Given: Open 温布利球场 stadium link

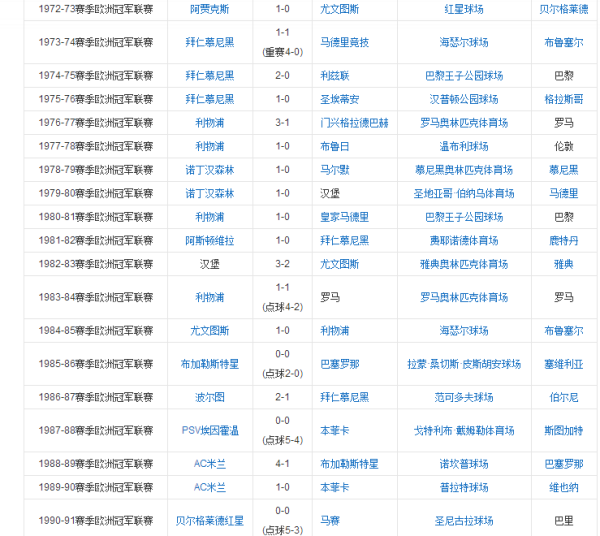Looking at the screenshot, I should 464,147.
